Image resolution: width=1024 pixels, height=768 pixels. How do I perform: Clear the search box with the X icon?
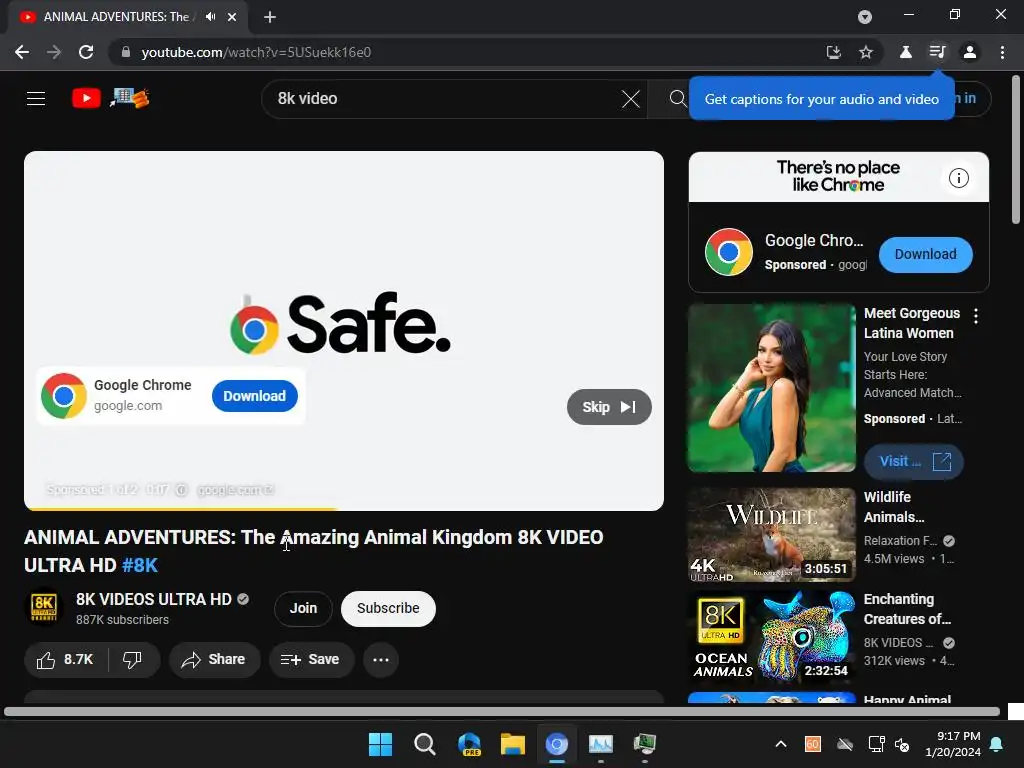631,99
